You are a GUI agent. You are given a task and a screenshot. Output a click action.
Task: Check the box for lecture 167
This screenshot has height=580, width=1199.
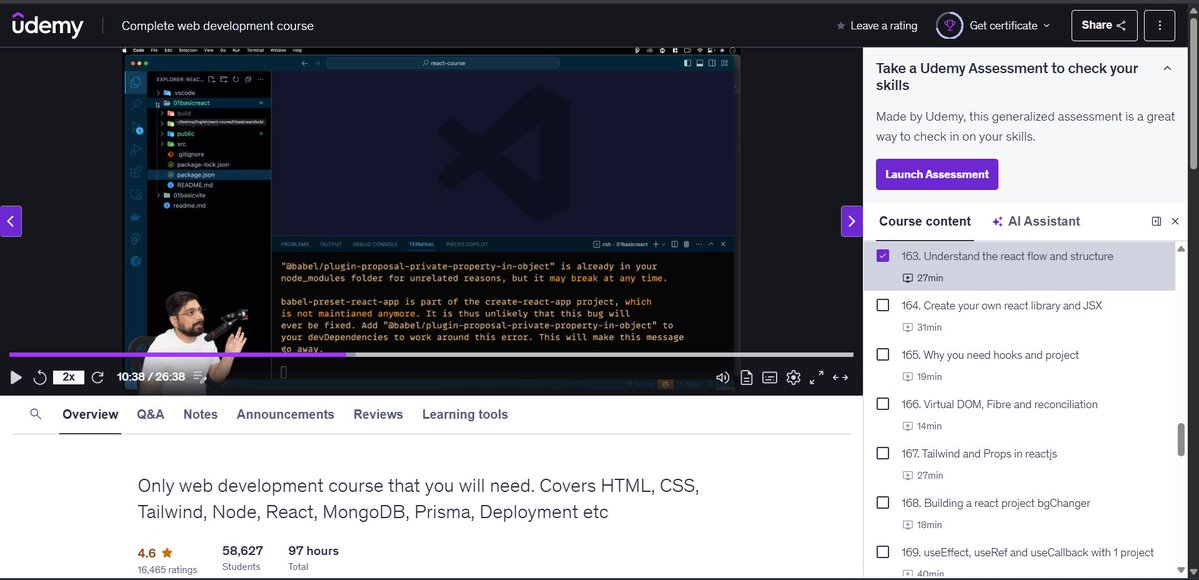coord(882,453)
